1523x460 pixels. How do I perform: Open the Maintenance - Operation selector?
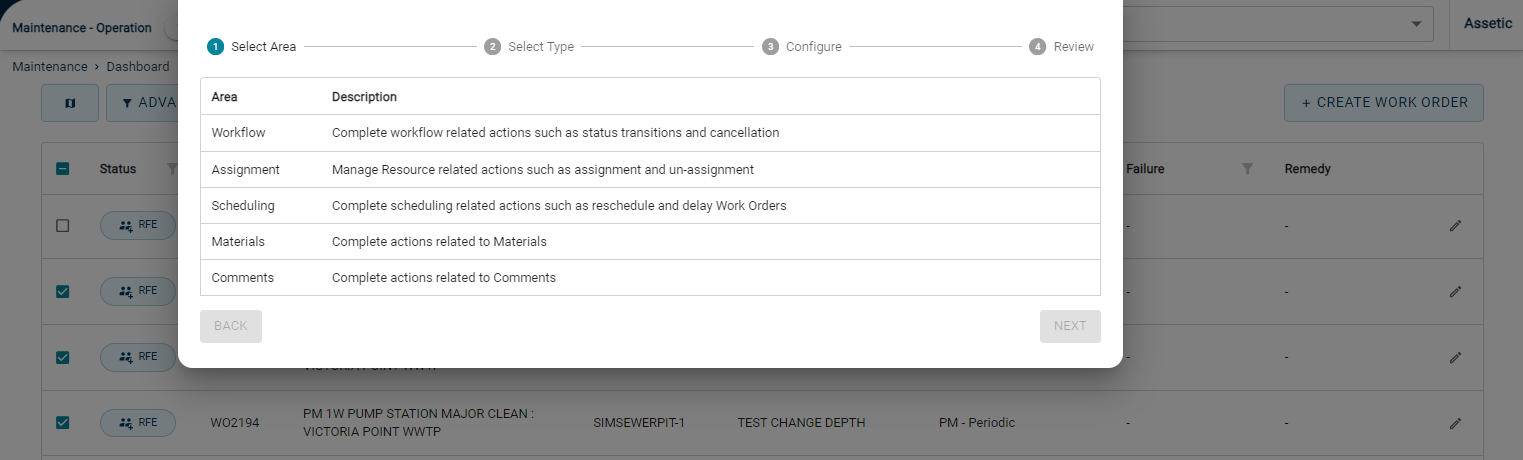pyautogui.click(x=82, y=28)
